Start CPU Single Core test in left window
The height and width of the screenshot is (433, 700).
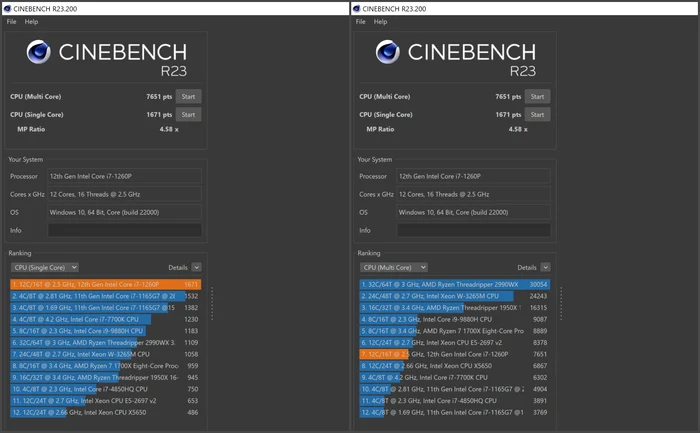[x=188, y=115]
